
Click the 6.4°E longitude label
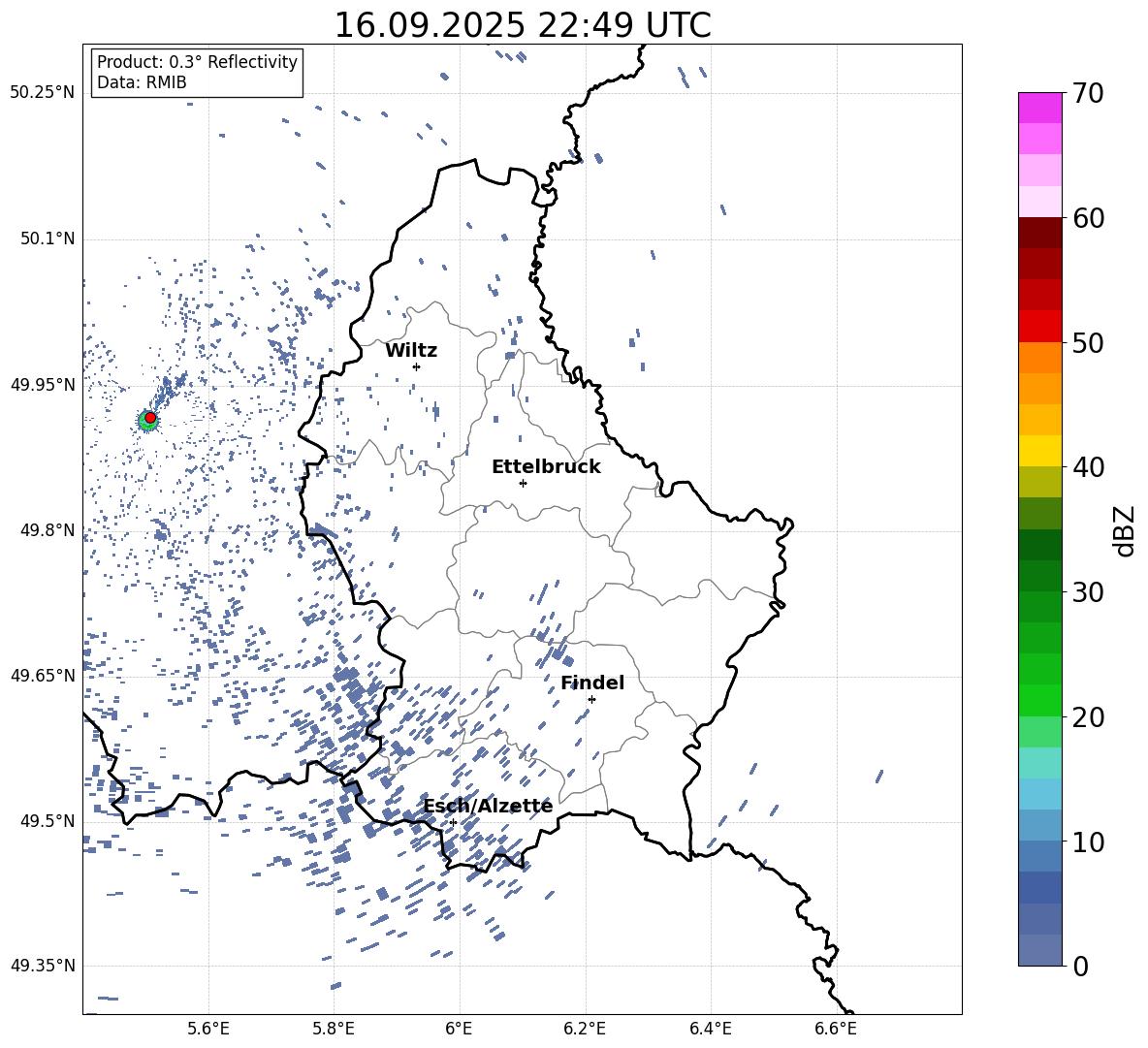[710, 1030]
